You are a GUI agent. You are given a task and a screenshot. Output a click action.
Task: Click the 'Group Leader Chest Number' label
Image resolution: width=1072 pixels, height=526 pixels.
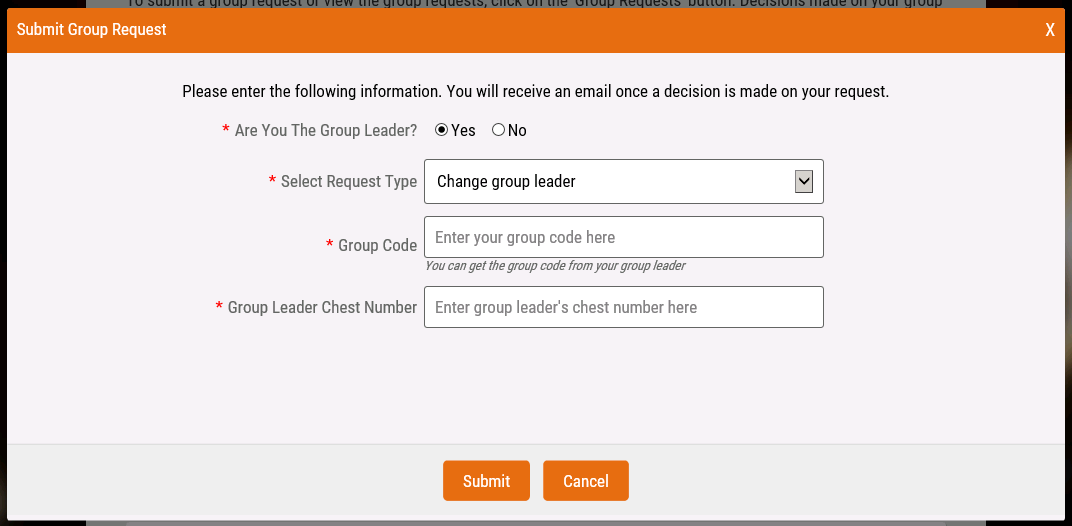[x=322, y=307]
